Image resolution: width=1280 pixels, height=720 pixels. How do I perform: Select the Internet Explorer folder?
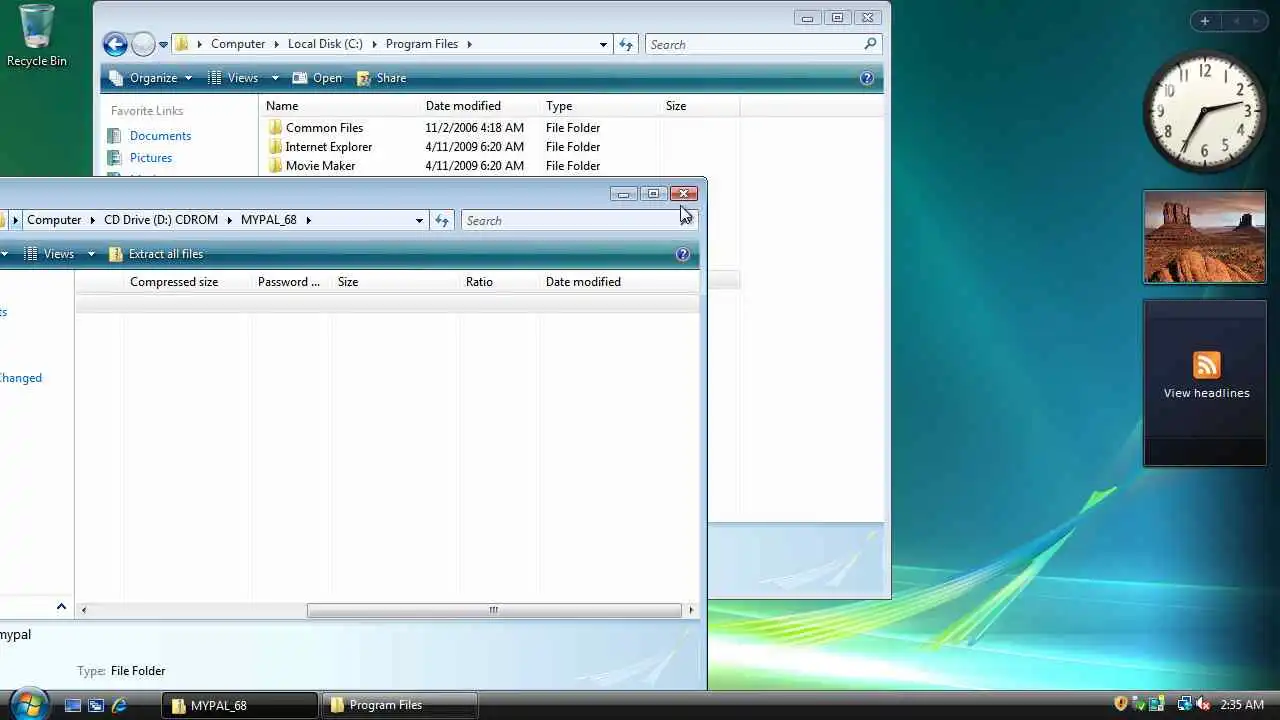(x=329, y=147)
